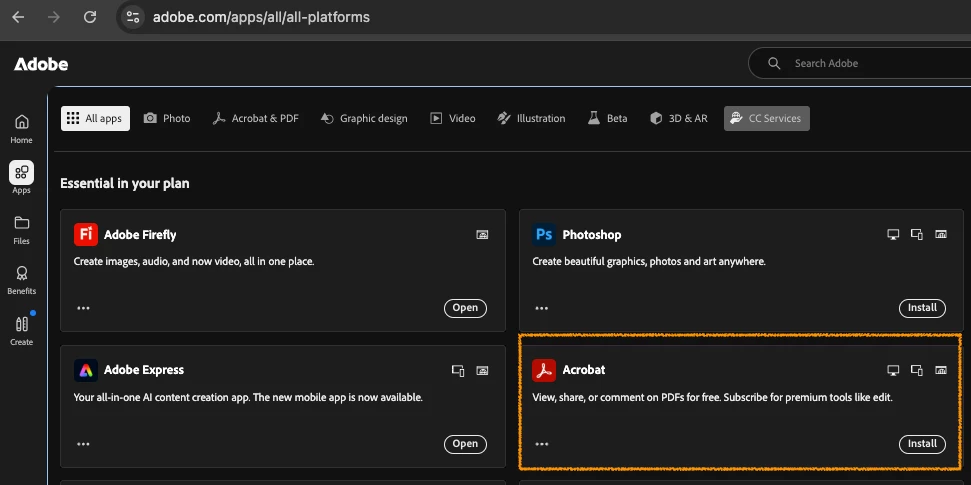The image size is (971, 485).
Task: Click the web platform icon on Acrobat card
Action: tap(941, 370)
